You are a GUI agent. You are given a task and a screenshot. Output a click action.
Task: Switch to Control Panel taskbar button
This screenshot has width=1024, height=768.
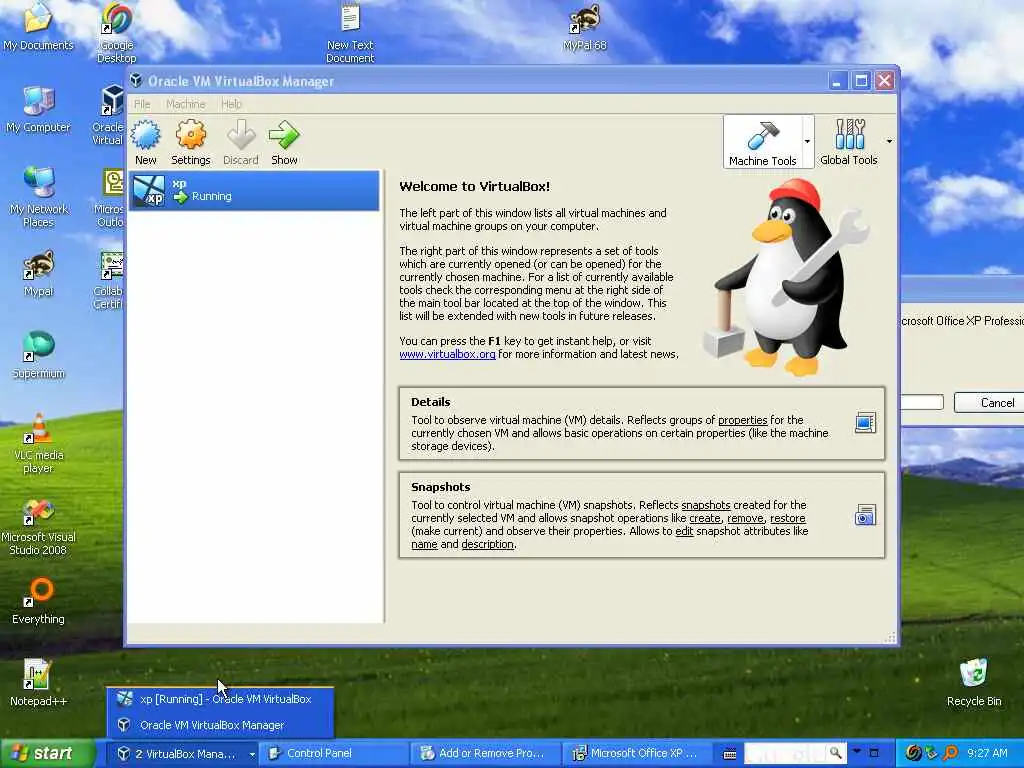(333, 754)
